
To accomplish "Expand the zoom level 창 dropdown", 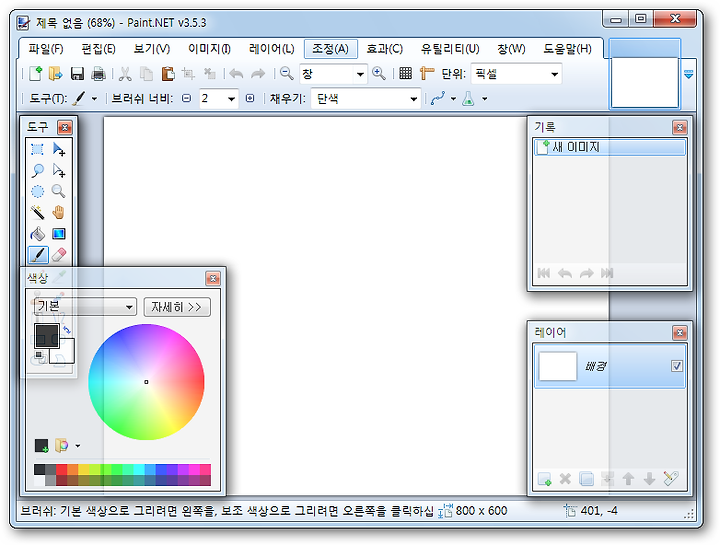I will (x=360, y=74).
